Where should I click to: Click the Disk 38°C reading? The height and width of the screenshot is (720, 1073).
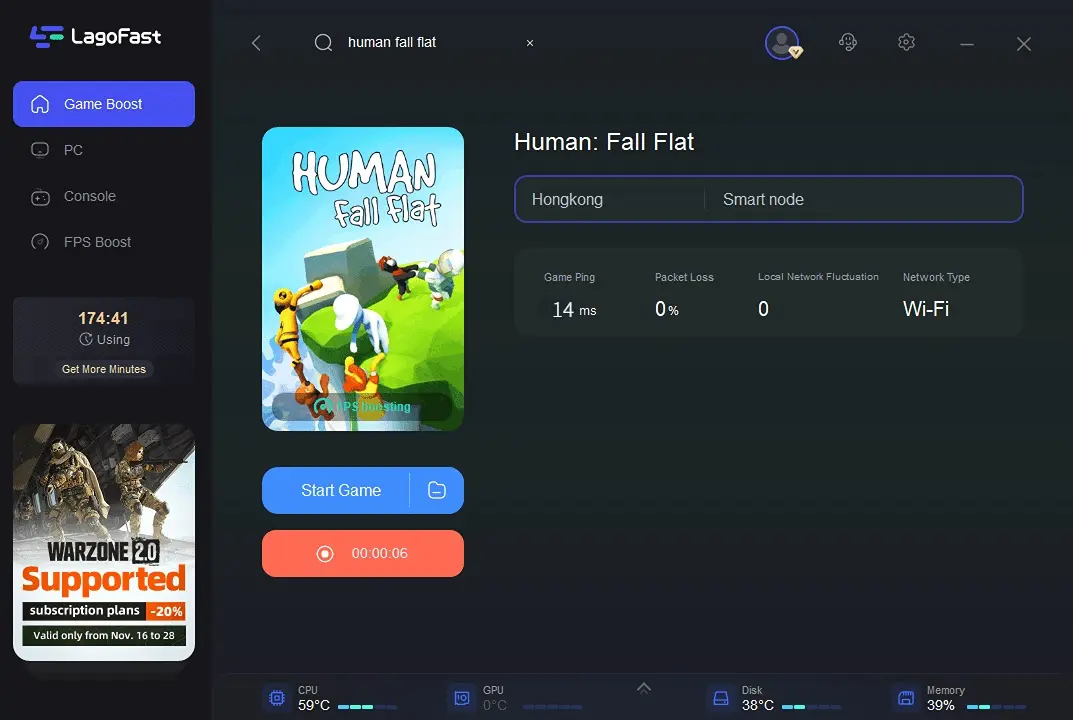(x=758, y=706)
